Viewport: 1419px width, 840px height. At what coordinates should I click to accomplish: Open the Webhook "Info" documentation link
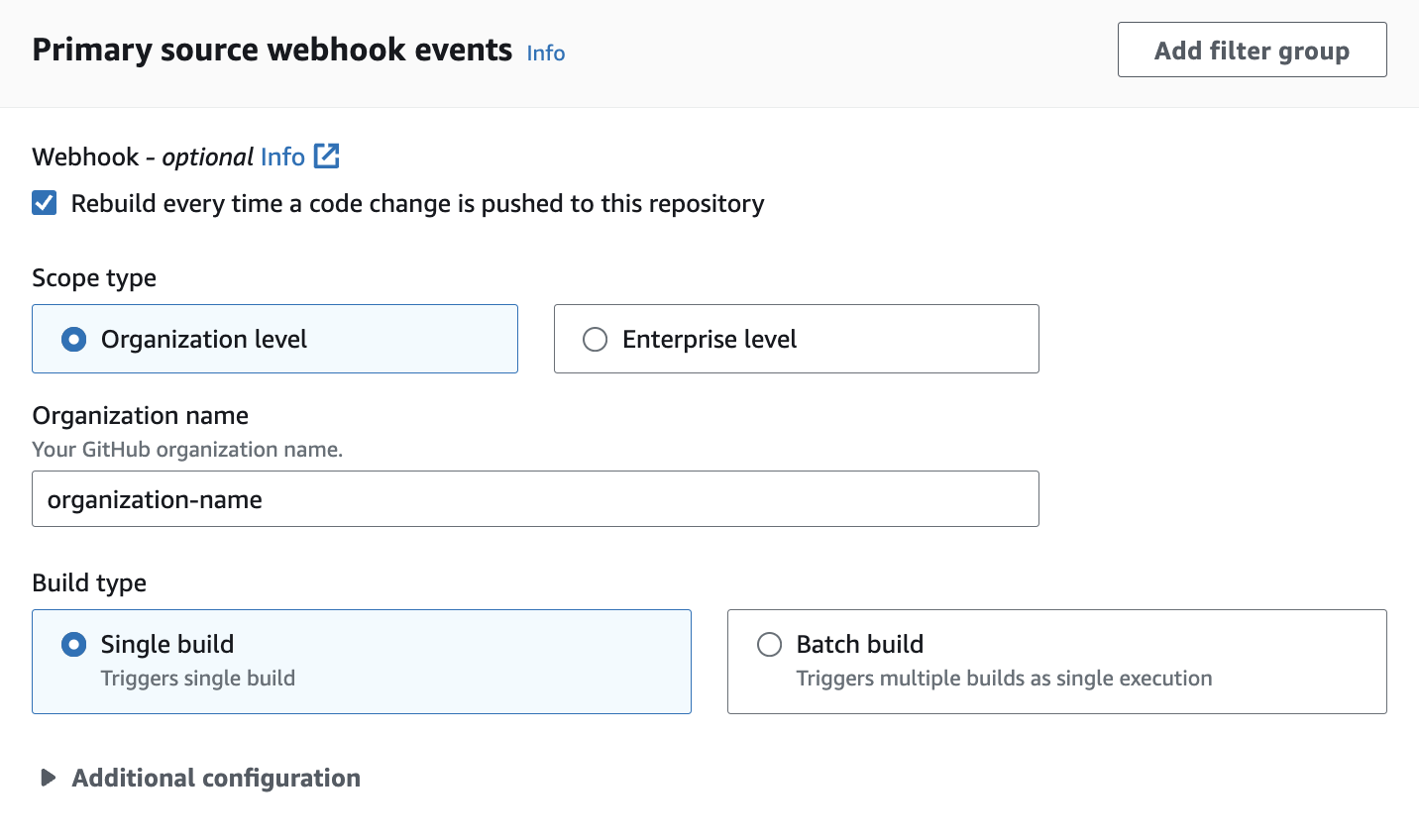coord(282,157)
